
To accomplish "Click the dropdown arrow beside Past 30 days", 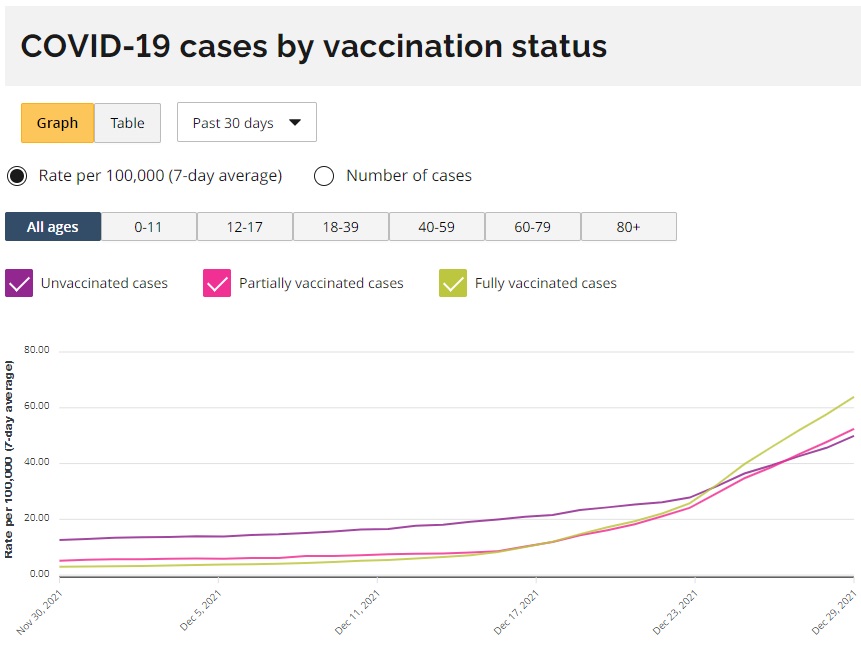I will point(295,123).
